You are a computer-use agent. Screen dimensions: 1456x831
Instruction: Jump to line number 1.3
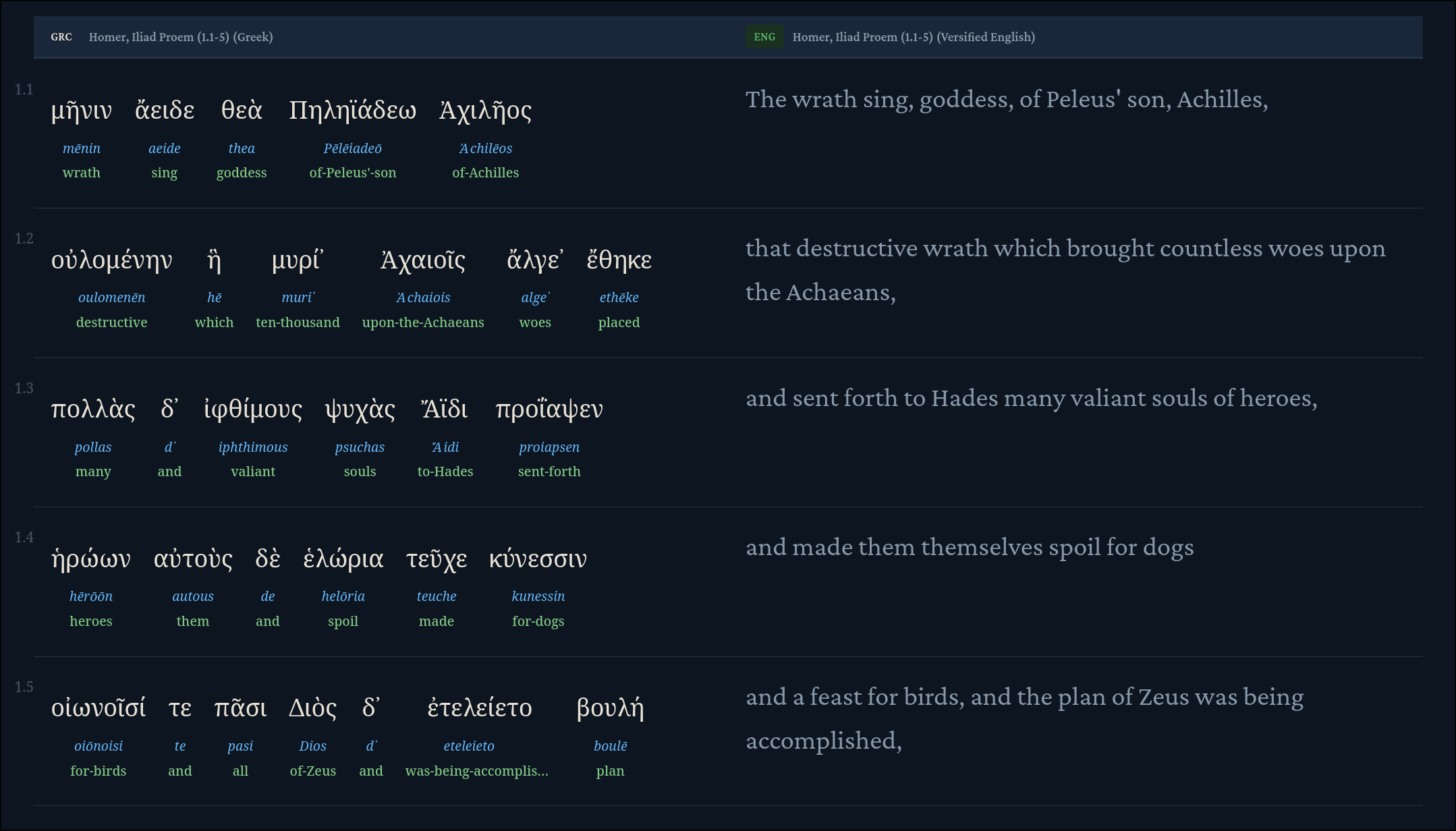tap(24, 389)
